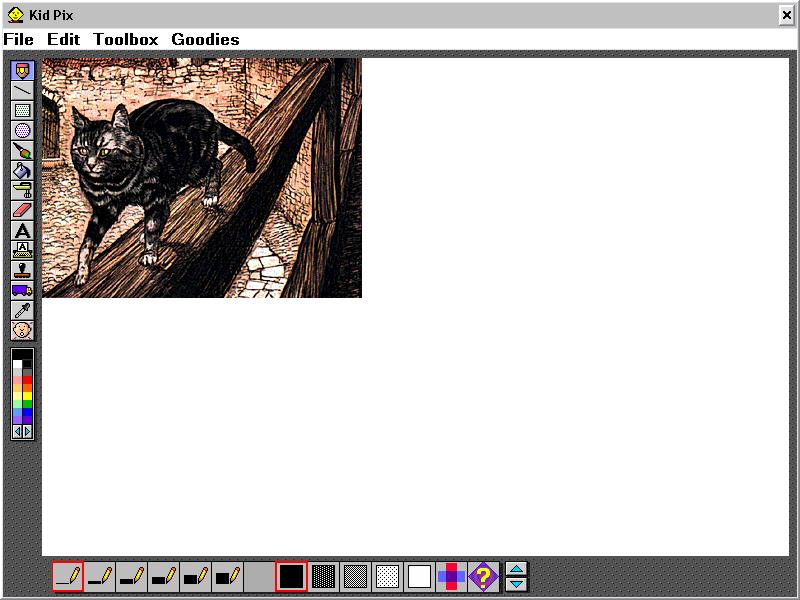Choose the third pencil width option
This screenshot has width=800, height=600.
click(132, 577)
